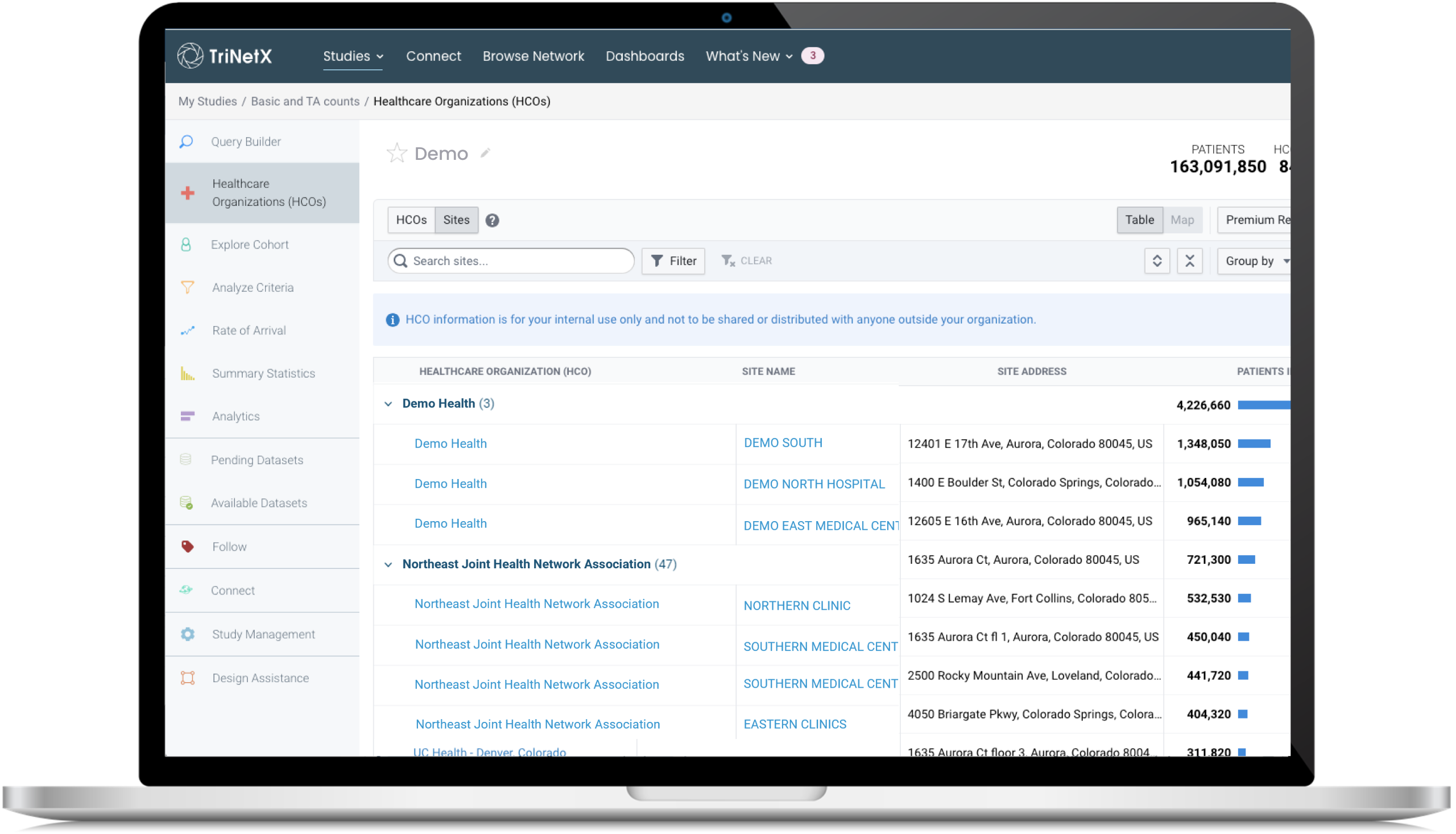This screenshot has height=834, width=1456.
Task: Open Study Management gear item
Action: pyautogui.click(x=263, y=634)
